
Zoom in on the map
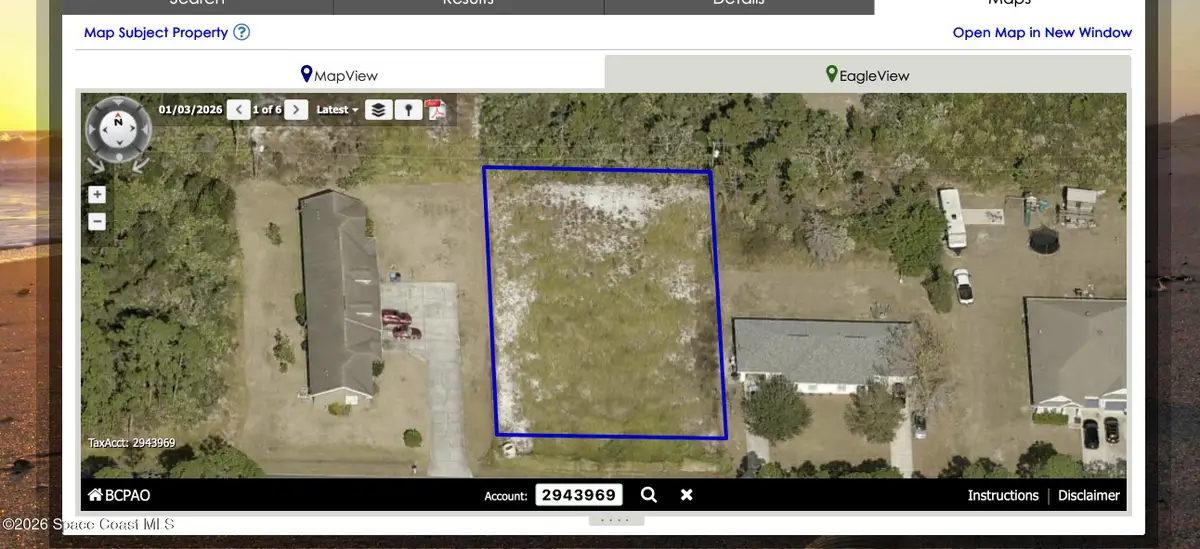[97, 194]
